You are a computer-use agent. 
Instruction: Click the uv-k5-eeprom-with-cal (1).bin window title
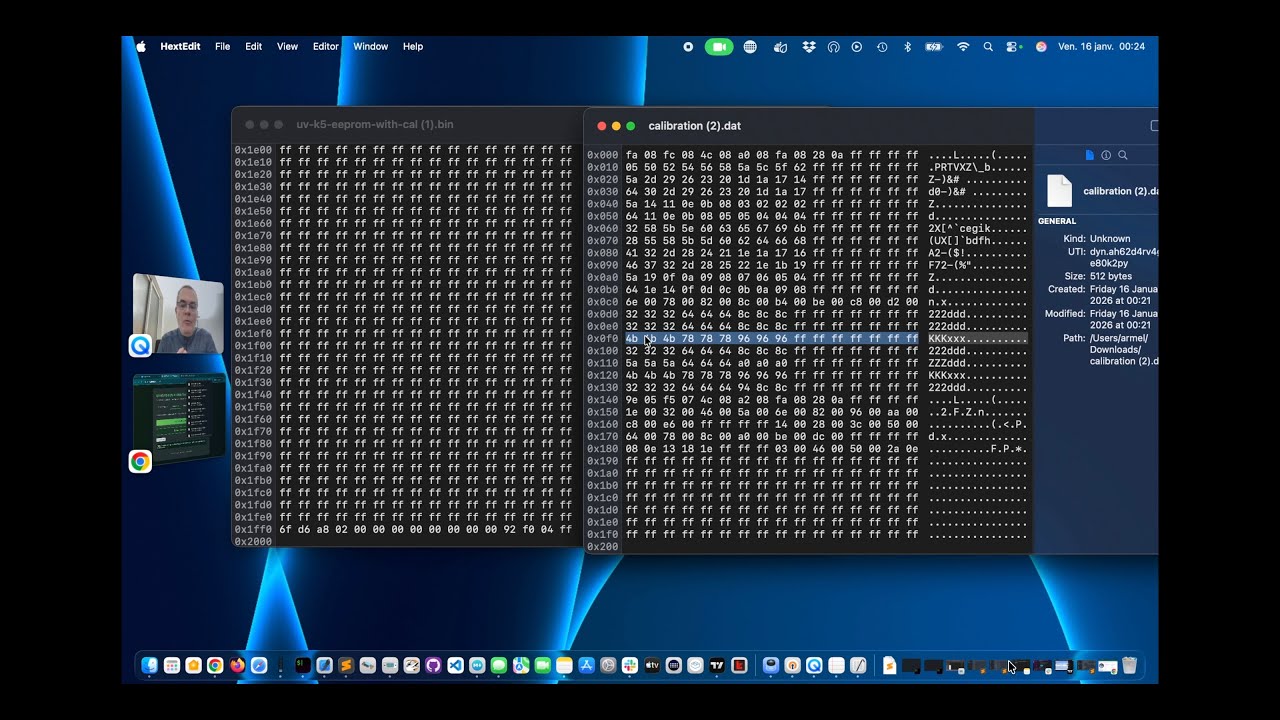point(375,124)
